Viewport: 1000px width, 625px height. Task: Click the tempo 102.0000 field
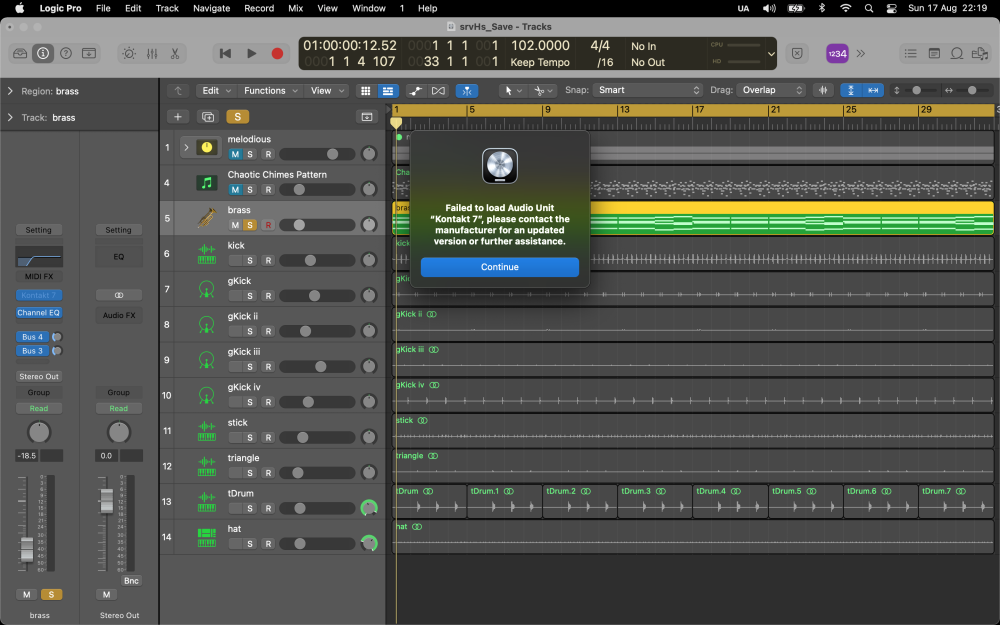click(540, 46)
